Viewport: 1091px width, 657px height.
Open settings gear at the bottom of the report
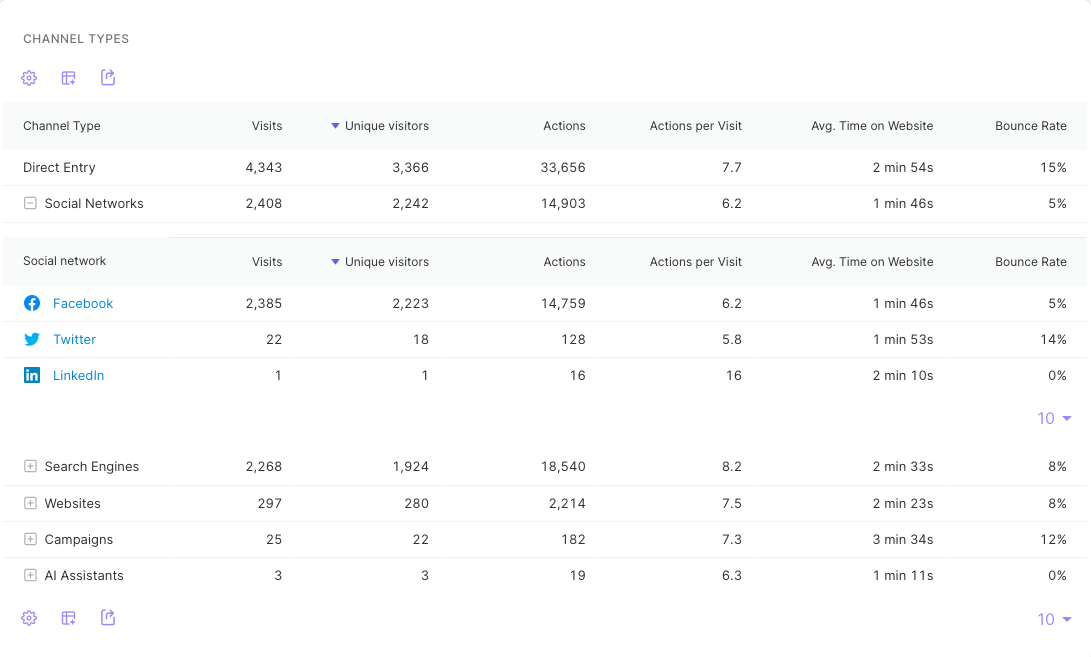point(29,618)
